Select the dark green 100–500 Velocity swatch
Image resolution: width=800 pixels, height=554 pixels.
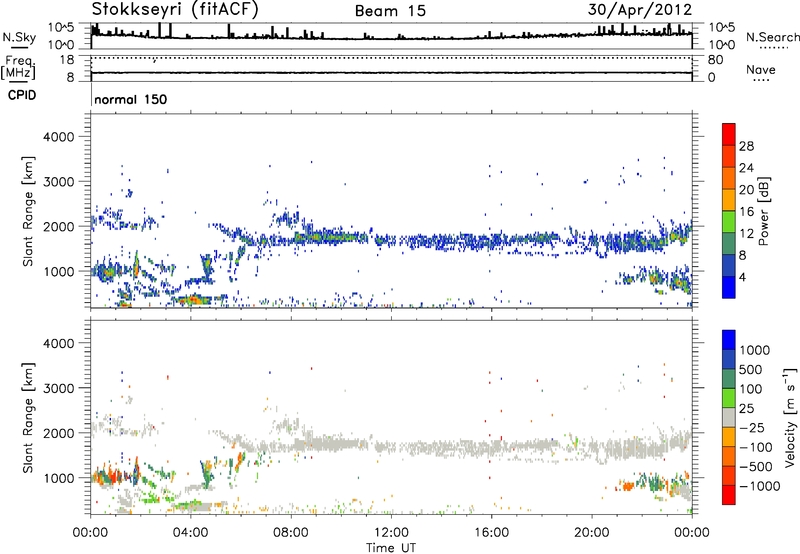729,380
